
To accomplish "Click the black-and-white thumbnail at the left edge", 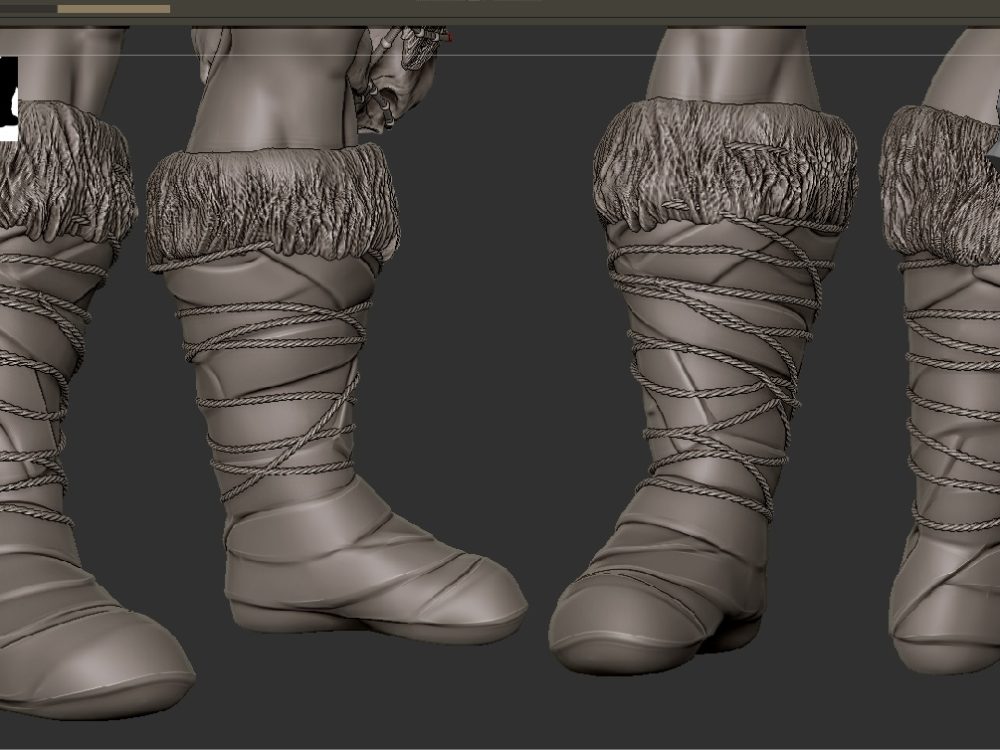I will coord(9,98).
